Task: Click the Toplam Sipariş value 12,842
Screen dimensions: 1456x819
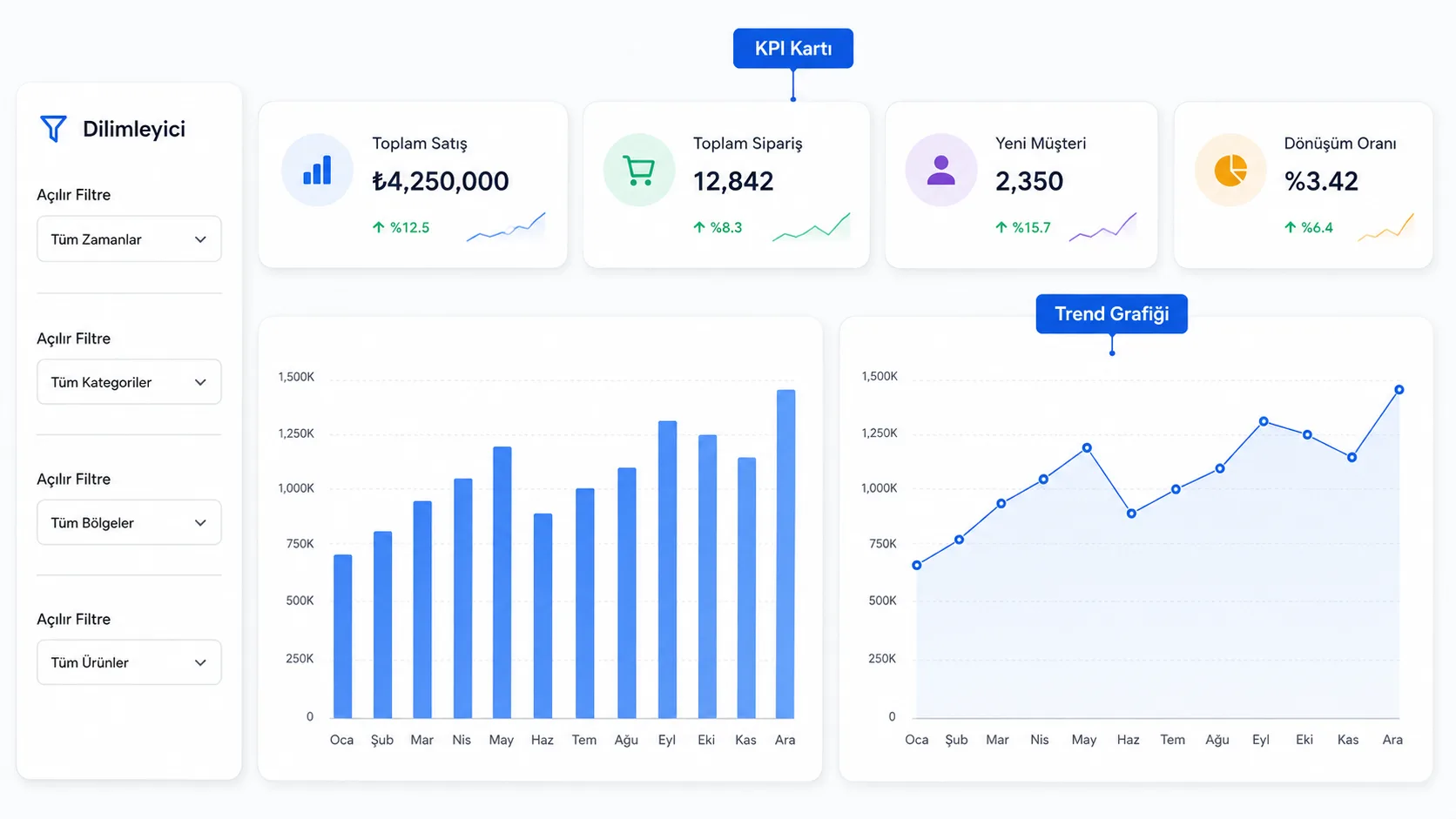Action: click(x=733, y=181)
